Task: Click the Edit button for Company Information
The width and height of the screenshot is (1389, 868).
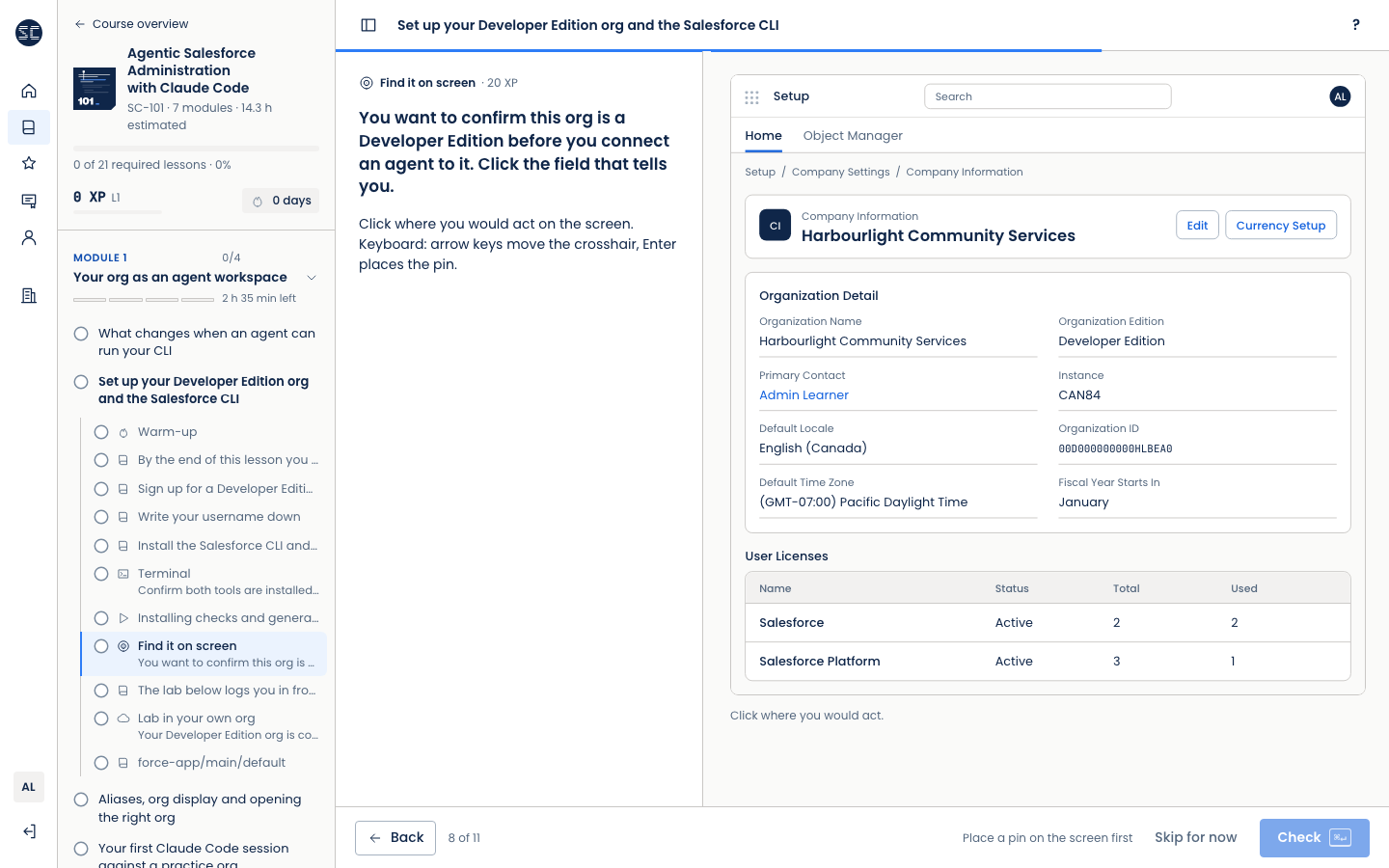Action: (x=1197, y=225)
